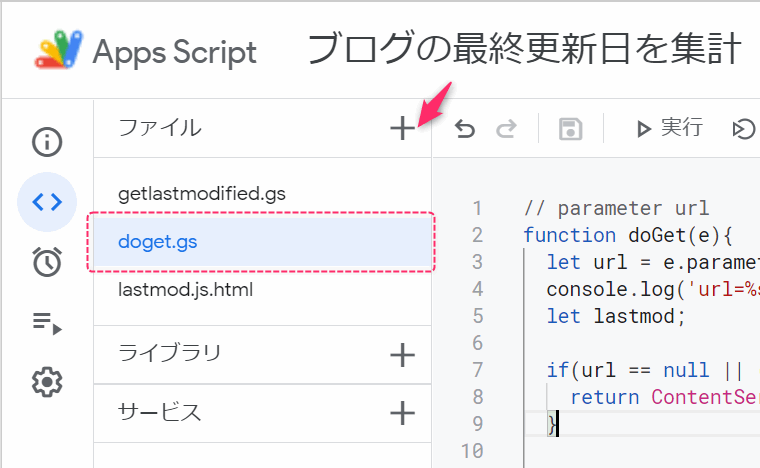Add a service with plus icon
This screenshot has width=760, height=468.
402,413
